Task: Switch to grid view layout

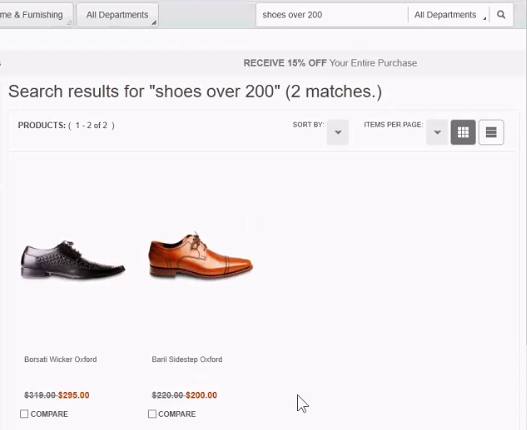Action: point(463,132)
